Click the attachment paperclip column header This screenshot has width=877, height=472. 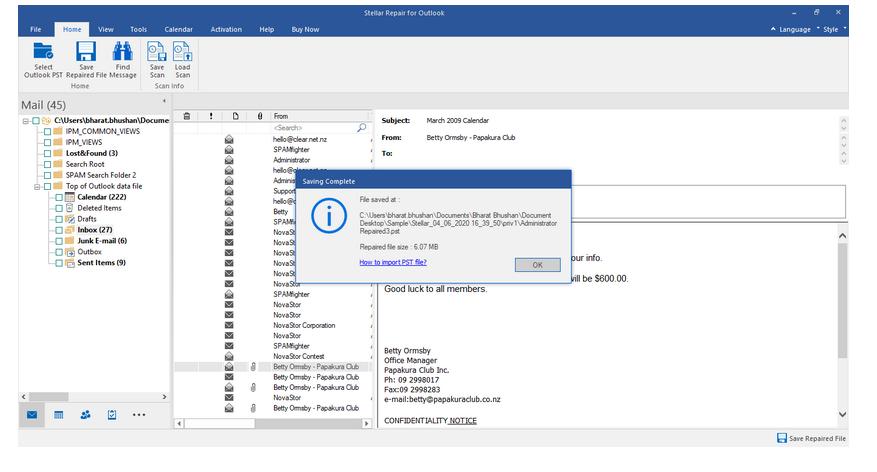tap(260, 116)
